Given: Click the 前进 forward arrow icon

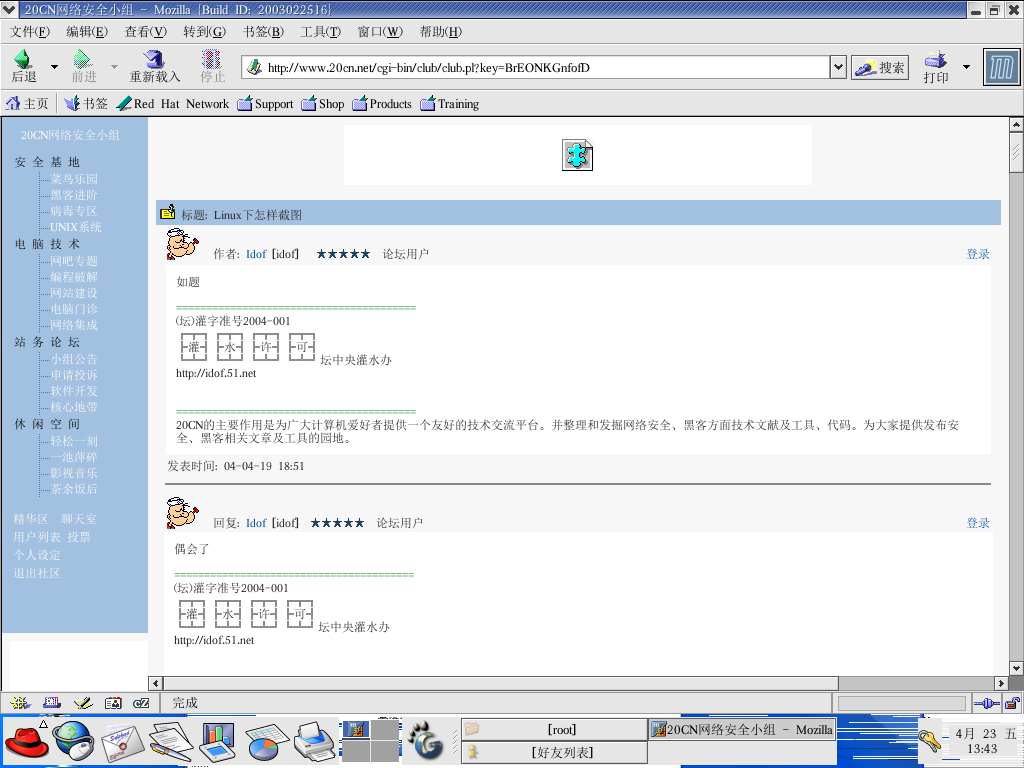Looking at the screenshot, I should click(x=83, y=59).
